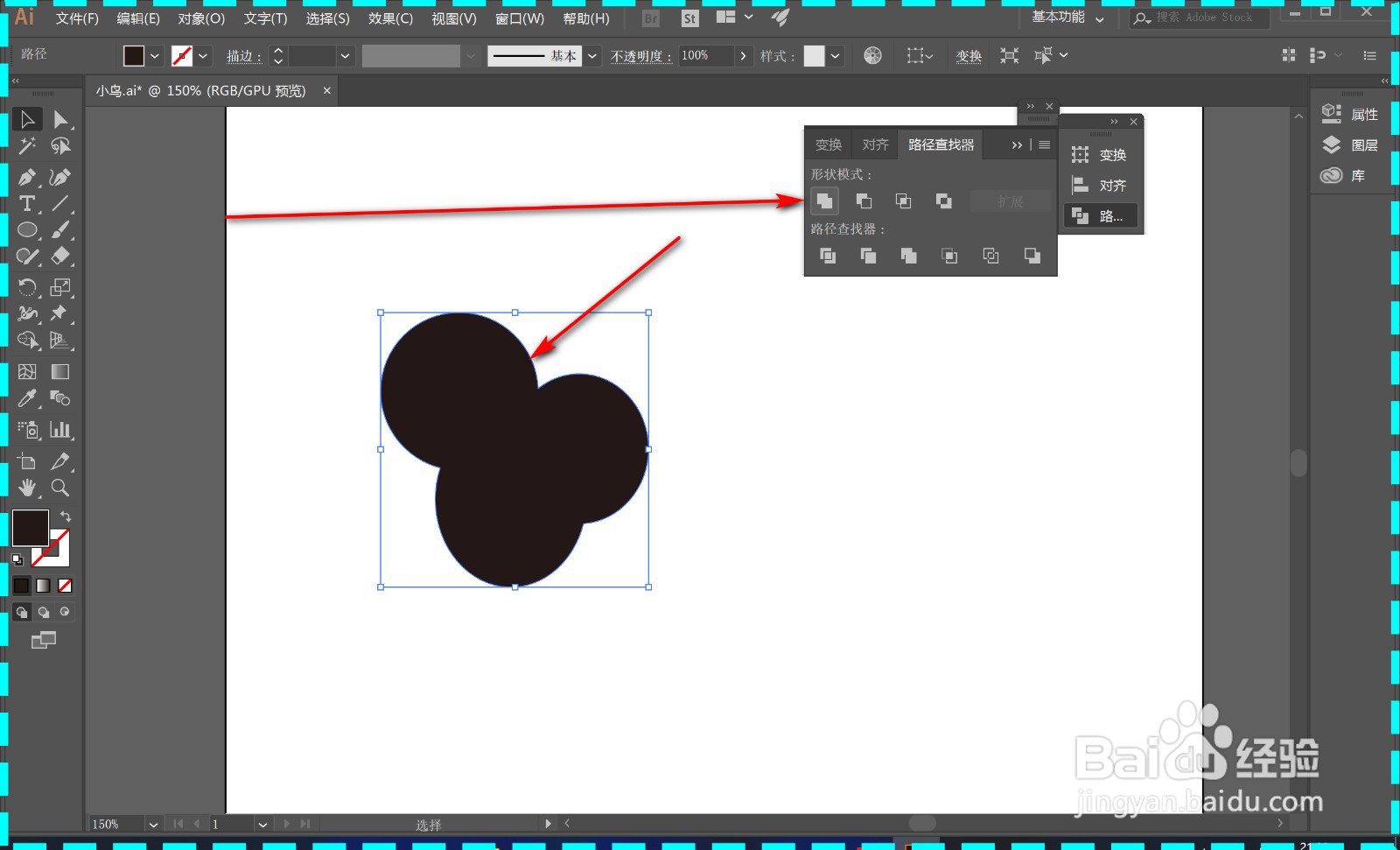The image size is (1400, 850).
Task: Open the Recolor Artwork wheel icon
Action: pyautogui.click(x=872, y=56)
